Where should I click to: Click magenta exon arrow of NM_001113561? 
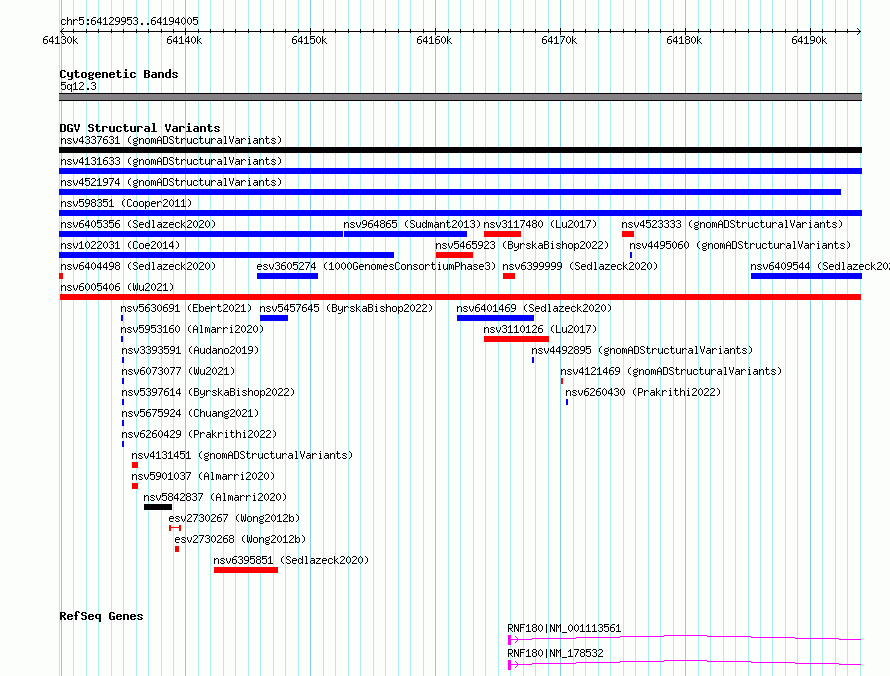[x=513, y=640]
